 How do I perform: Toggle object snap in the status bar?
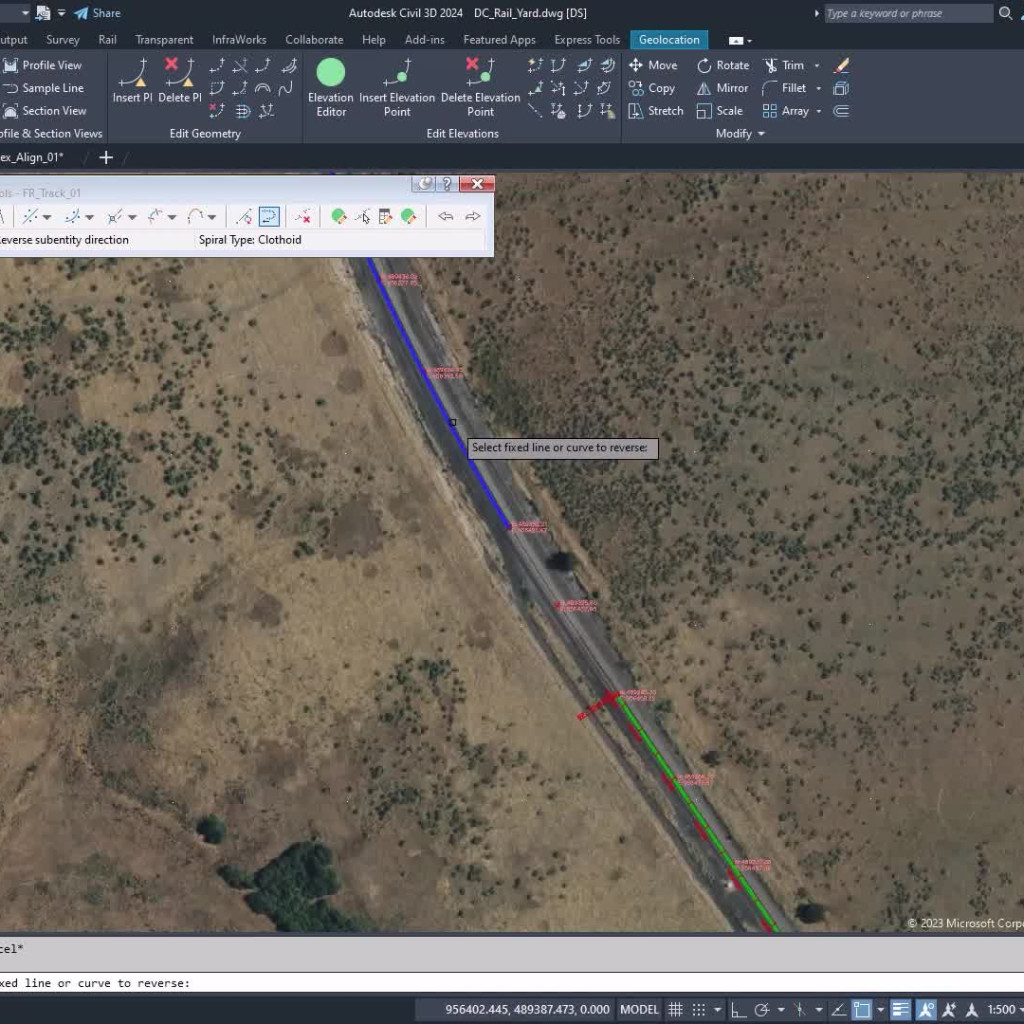point(860,1010)
